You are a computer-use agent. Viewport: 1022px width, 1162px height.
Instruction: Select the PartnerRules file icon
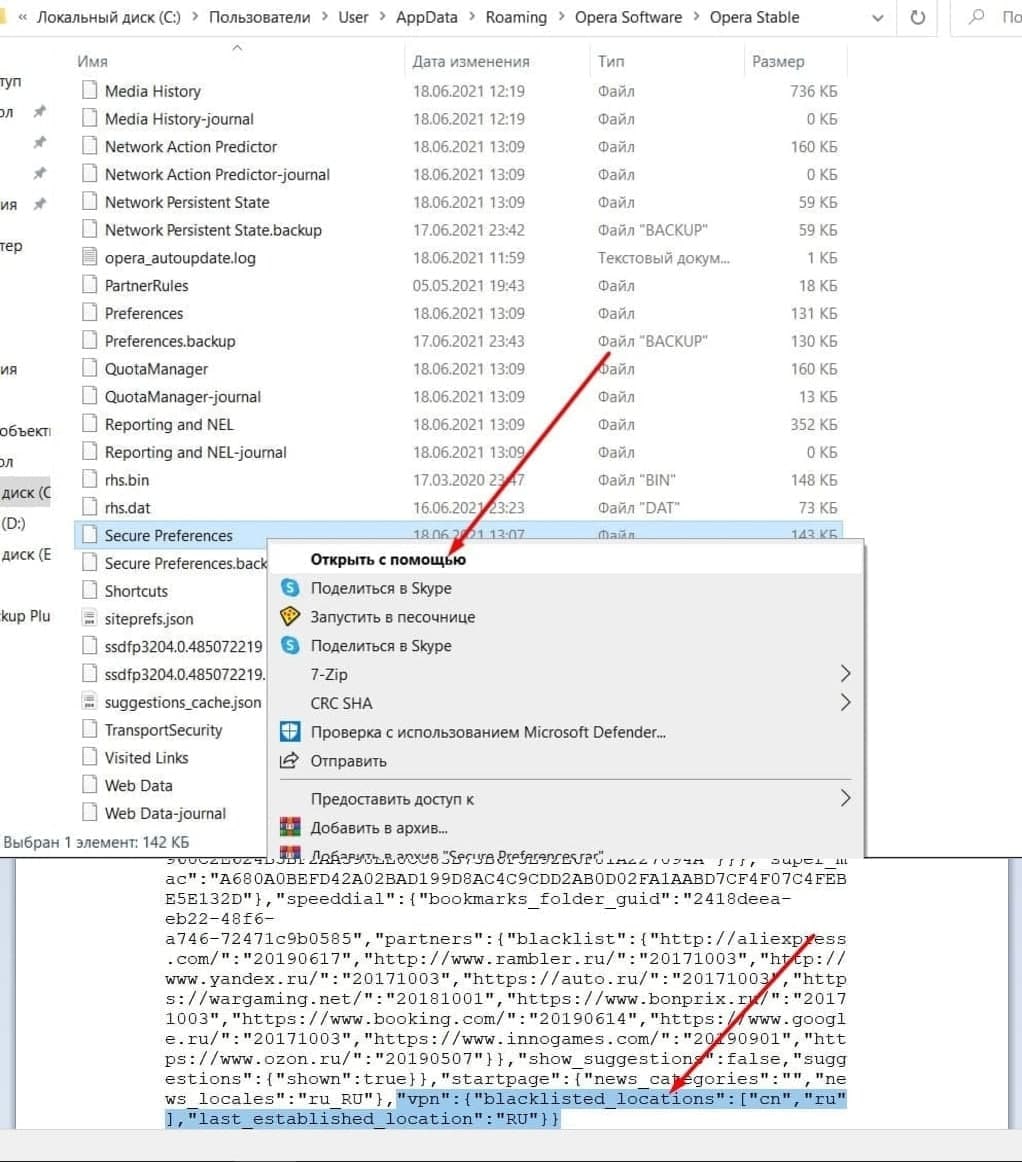click(x=90, y=285)
